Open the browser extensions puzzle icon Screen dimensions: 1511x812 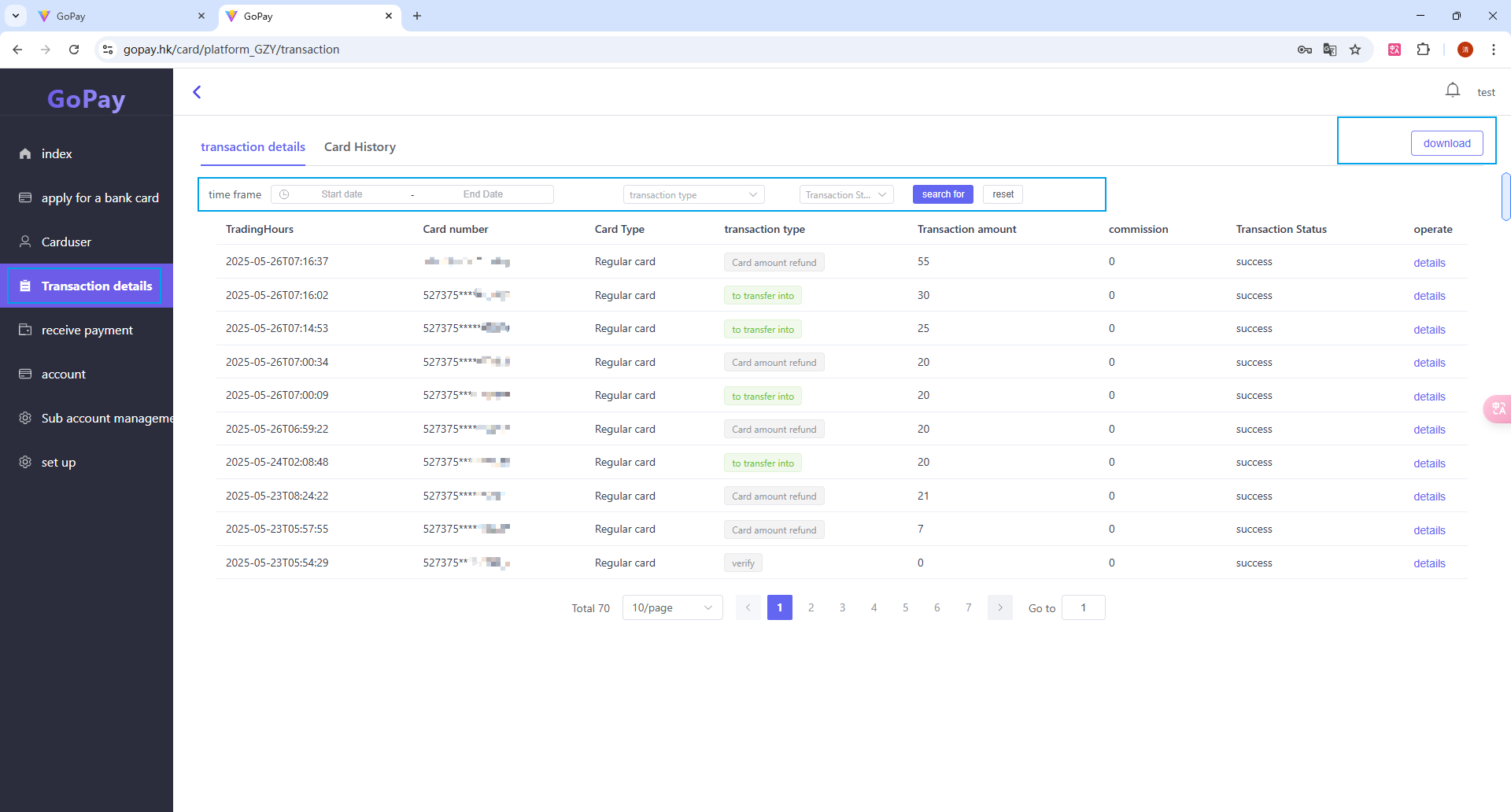tap(1424, 49)
